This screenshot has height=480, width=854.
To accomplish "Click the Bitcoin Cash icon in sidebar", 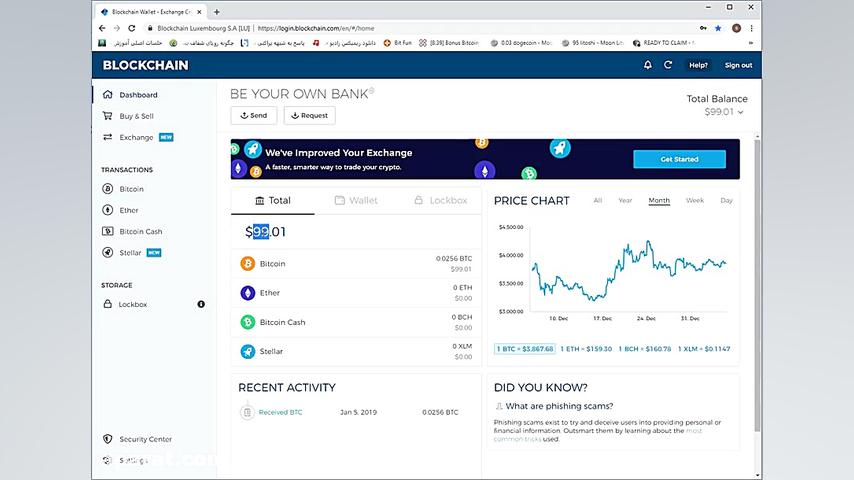I will pos(108,231).
